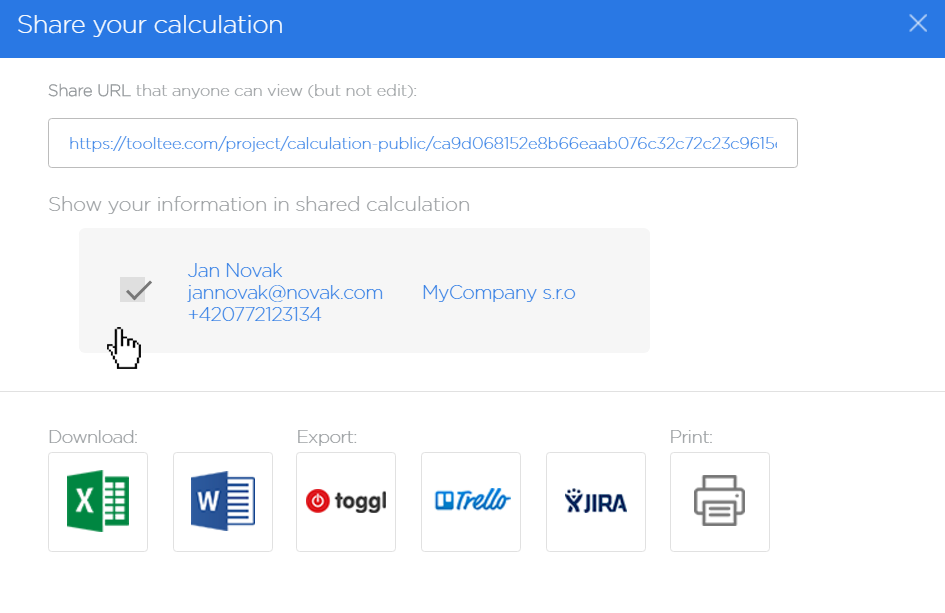Export the calculation to JIRA
945x613 pixels.
[x=596, y=501]
